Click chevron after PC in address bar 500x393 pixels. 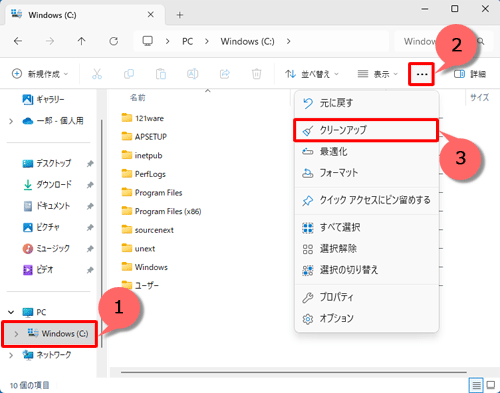(207, 41)
